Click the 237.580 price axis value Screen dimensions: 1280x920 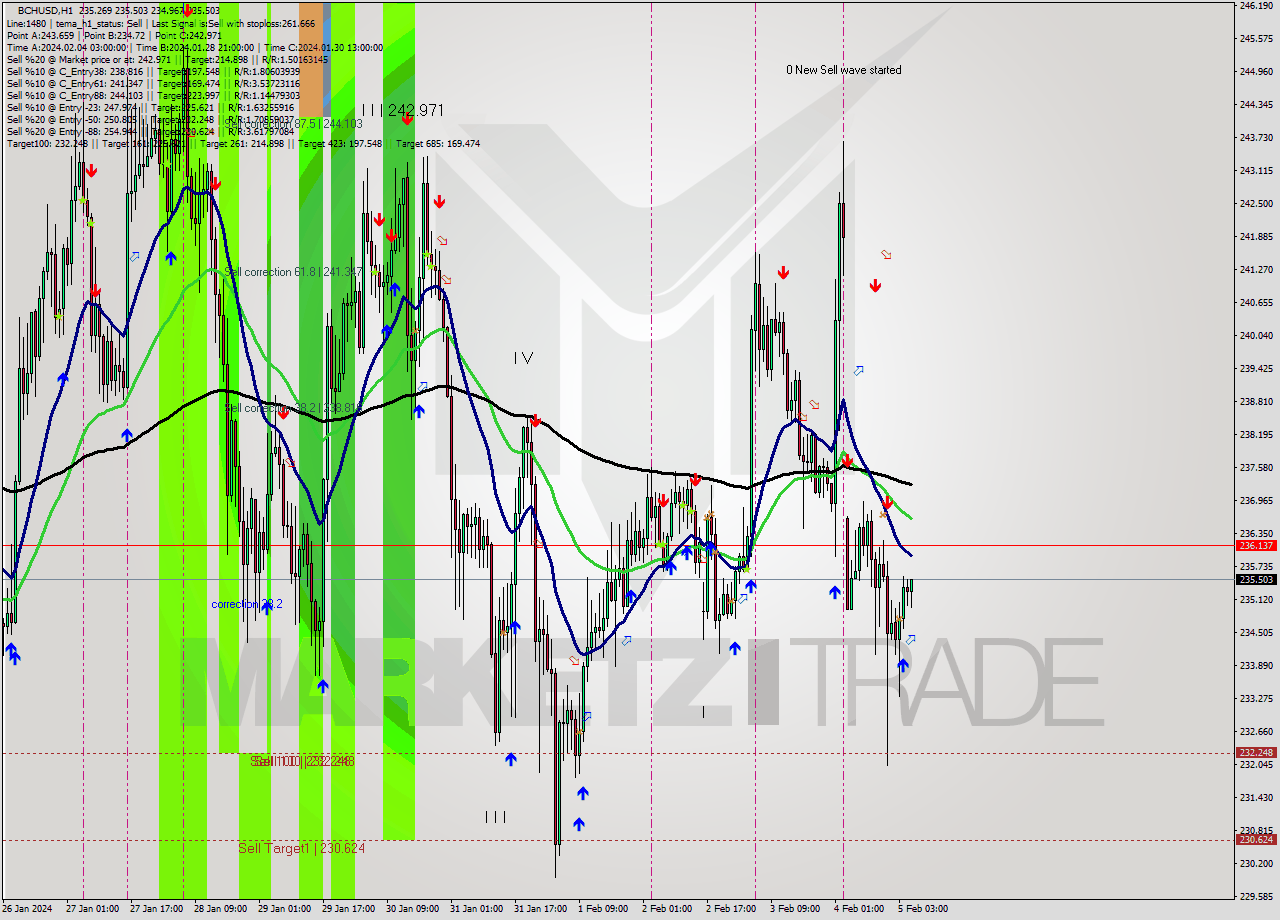tap(1255, 467)
